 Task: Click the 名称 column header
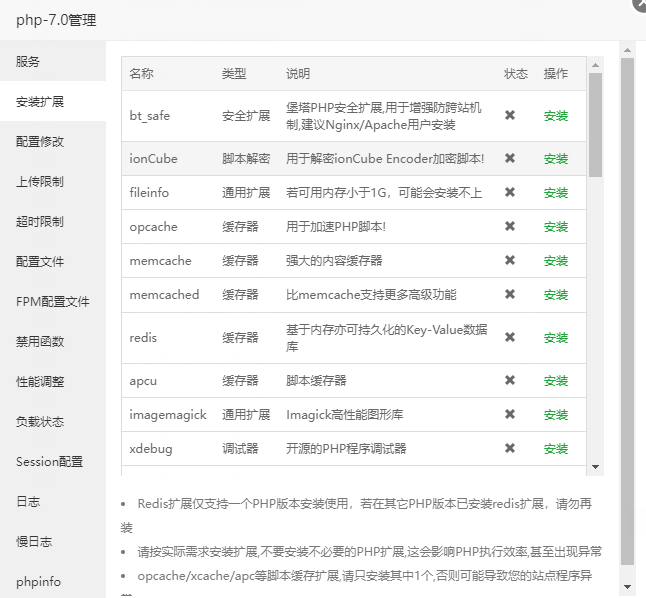pyautogui.click(x=141, y=74)
